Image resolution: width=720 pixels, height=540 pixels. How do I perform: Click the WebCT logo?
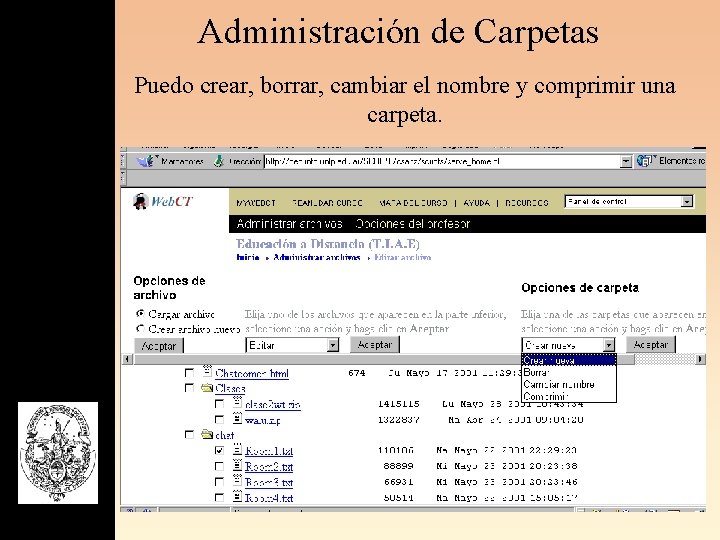tap(163, 201)
